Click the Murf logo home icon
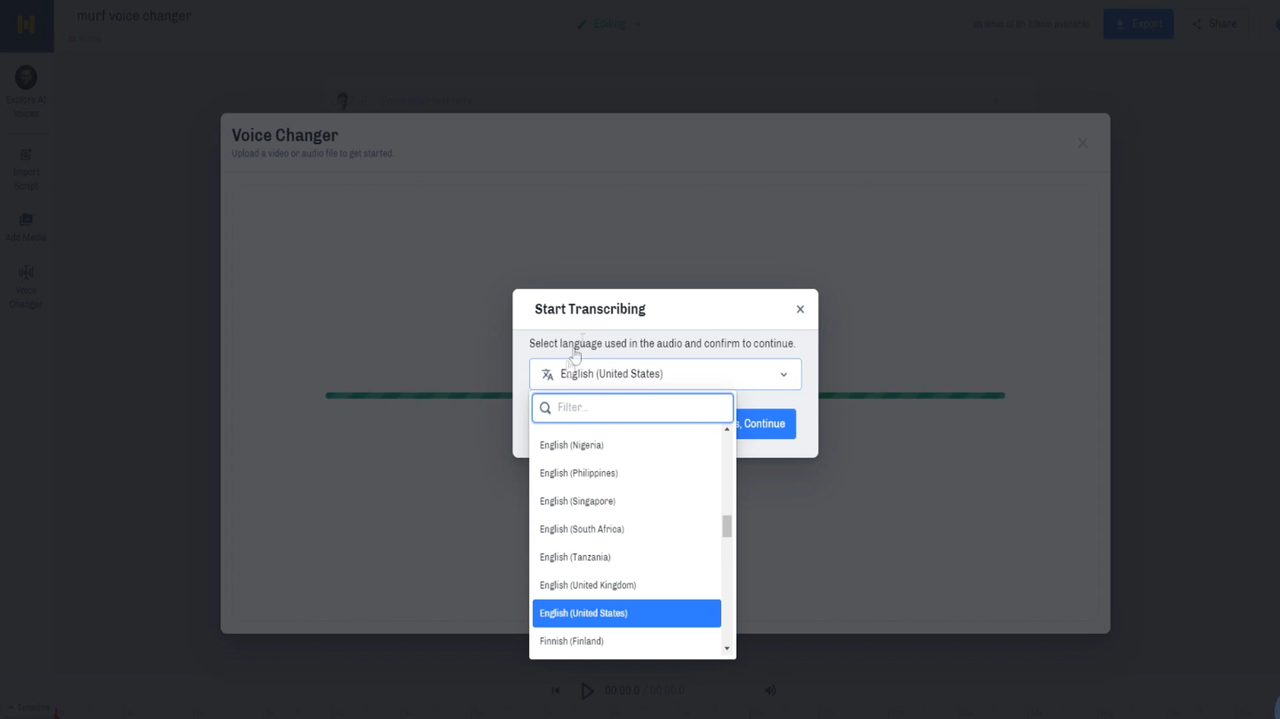The height and width of the screenshot is (719, 1280). pos(26,25)
